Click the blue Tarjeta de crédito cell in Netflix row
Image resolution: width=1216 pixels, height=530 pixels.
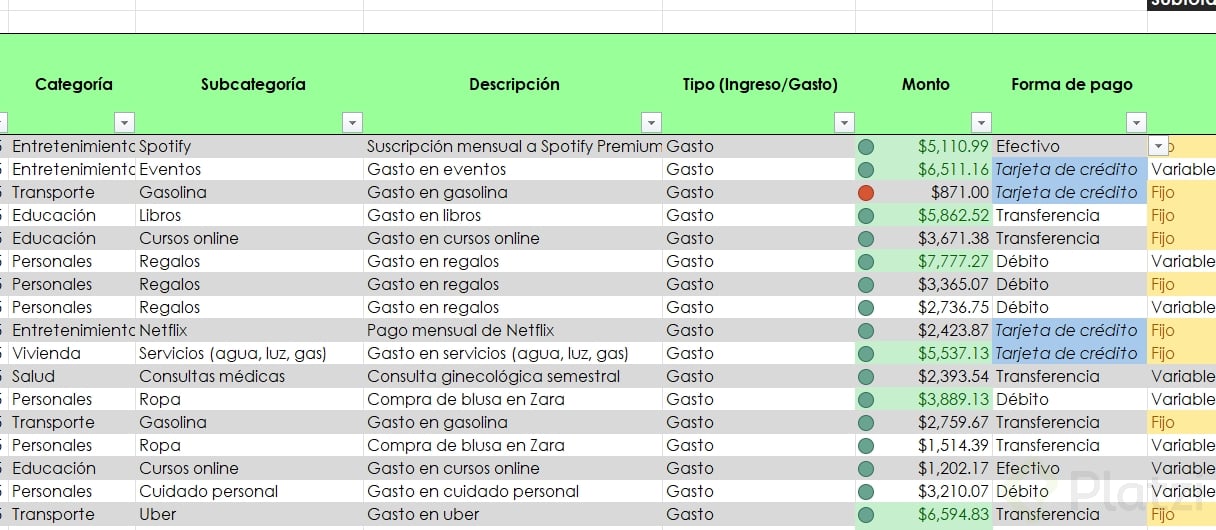[x=1068, y=330]
